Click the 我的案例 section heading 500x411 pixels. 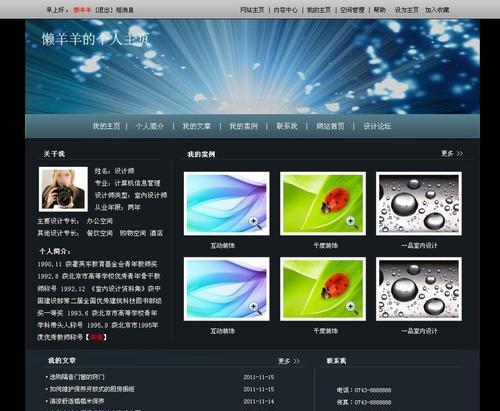(201, 154)
